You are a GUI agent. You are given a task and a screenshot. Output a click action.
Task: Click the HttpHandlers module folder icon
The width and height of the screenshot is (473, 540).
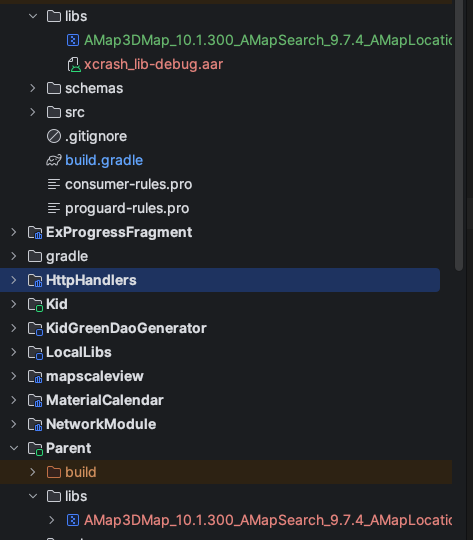click(x=35, y=280)
